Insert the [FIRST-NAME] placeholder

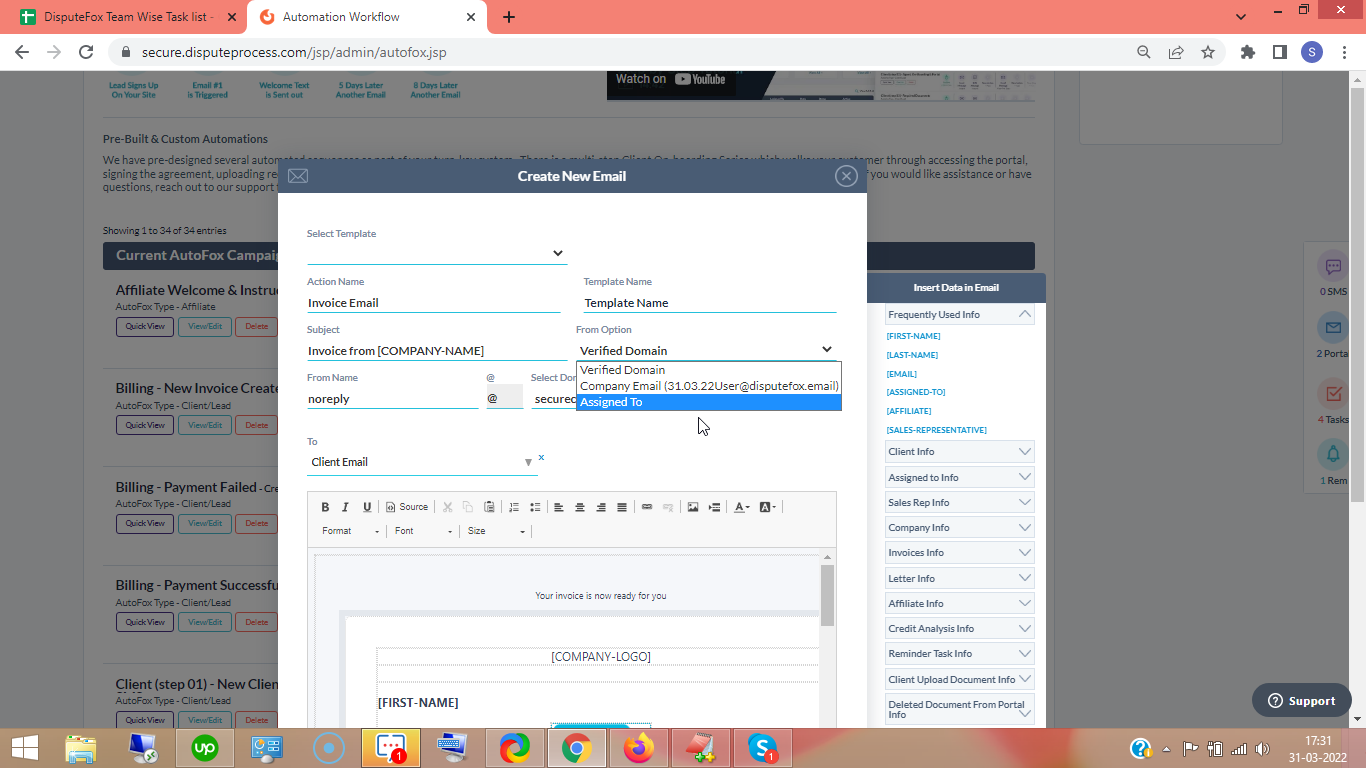click(x=915, y=336)
